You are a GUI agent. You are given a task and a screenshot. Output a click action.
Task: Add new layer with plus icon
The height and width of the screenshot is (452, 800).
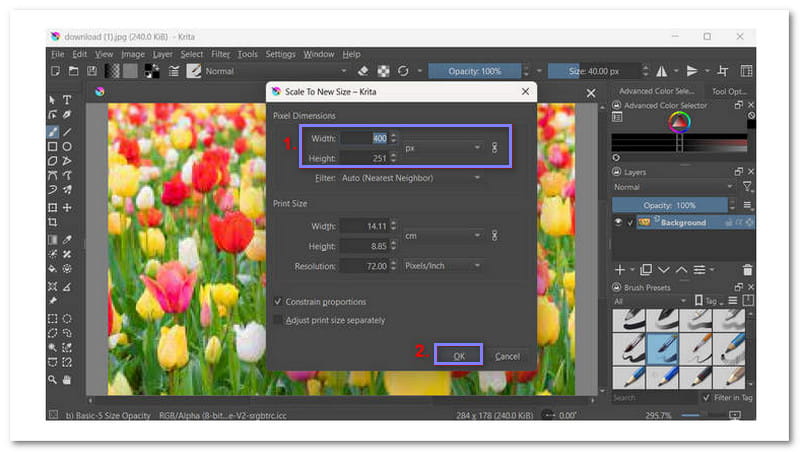click(x=620, y=269)
